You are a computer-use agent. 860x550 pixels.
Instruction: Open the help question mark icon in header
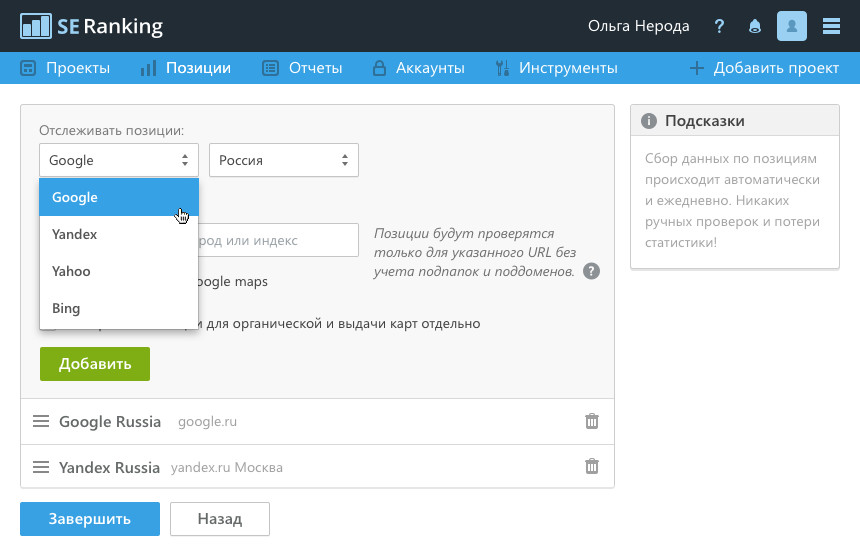(719, 26)
